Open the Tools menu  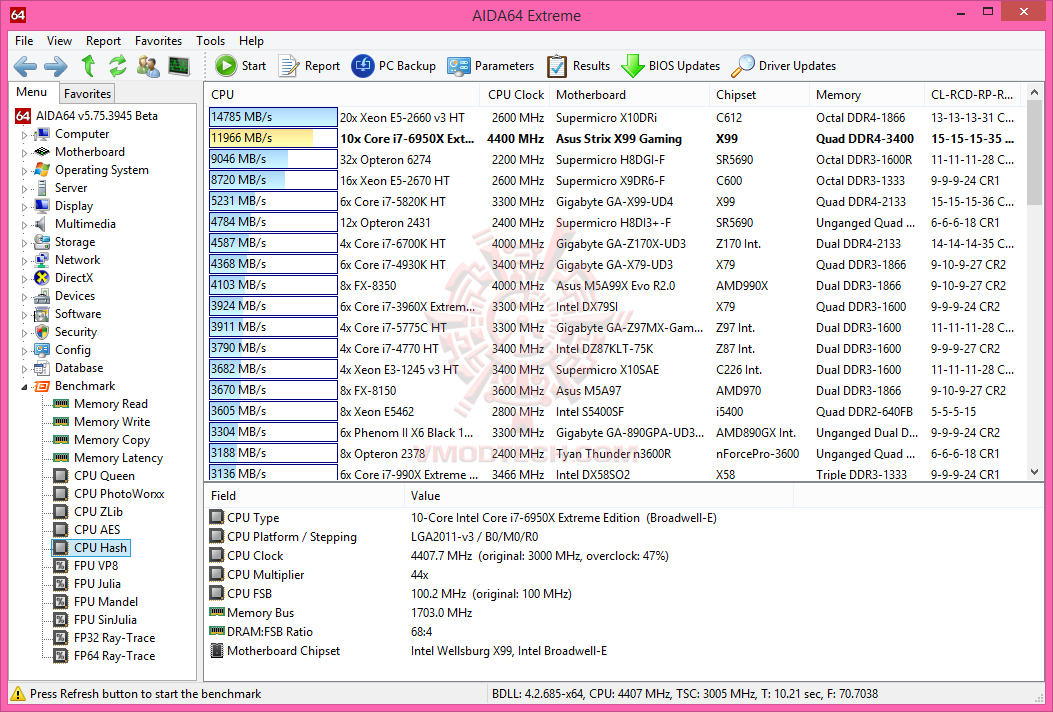pyautogui.click(x=210, y=41)
